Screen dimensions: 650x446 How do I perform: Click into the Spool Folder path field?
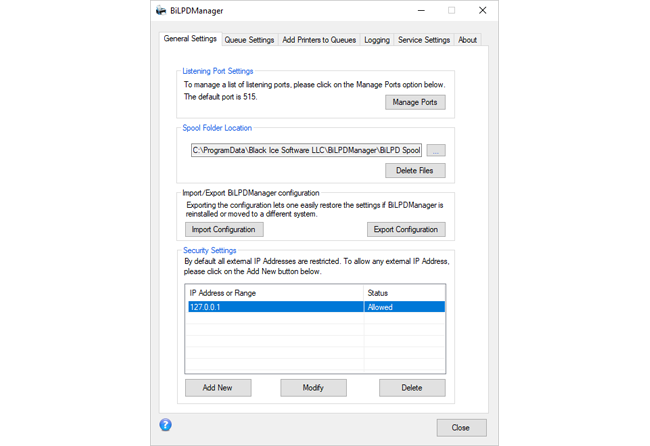pyautogui.click(x=306, y=150)
